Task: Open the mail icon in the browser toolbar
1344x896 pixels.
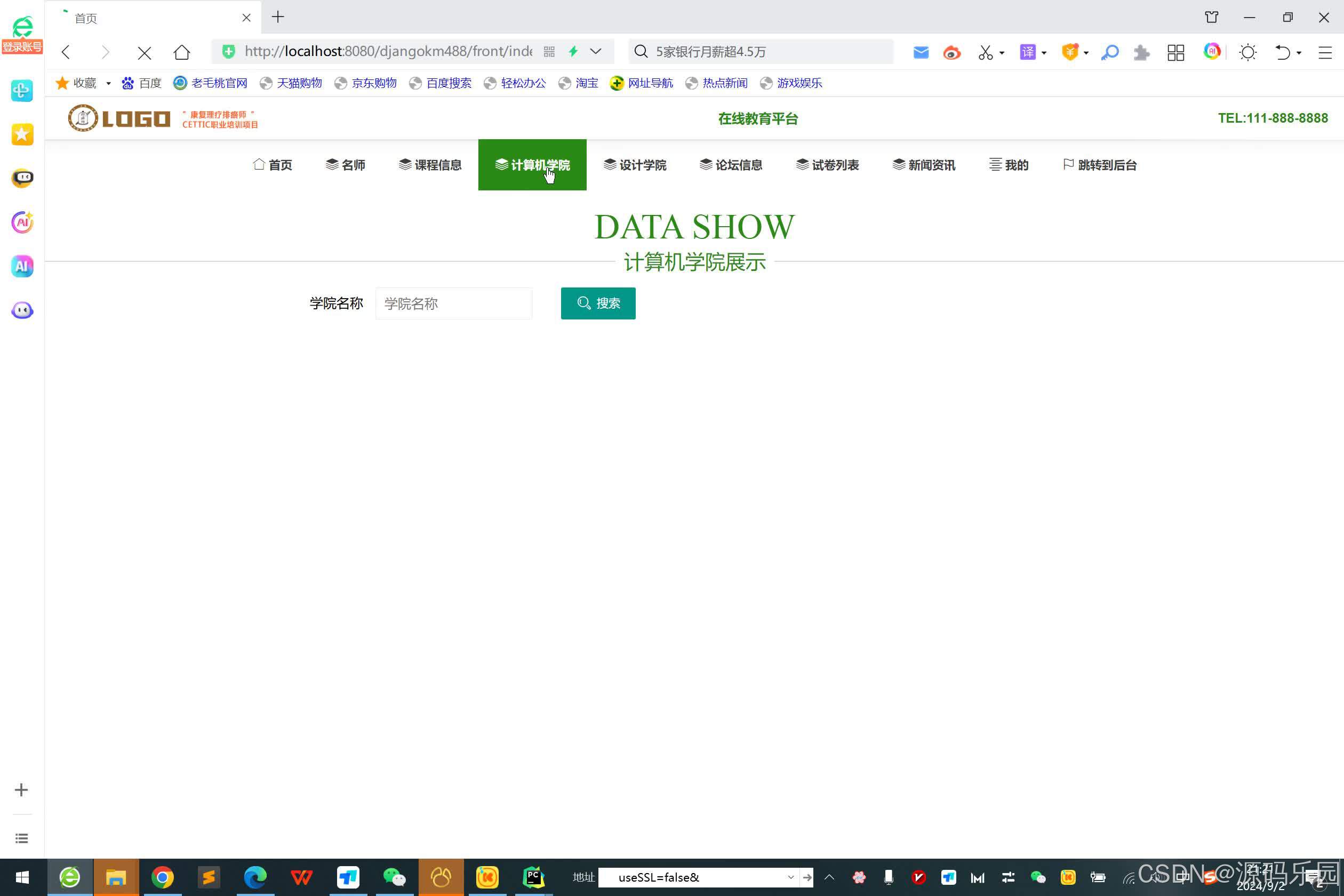Action: tap(921, 52)
